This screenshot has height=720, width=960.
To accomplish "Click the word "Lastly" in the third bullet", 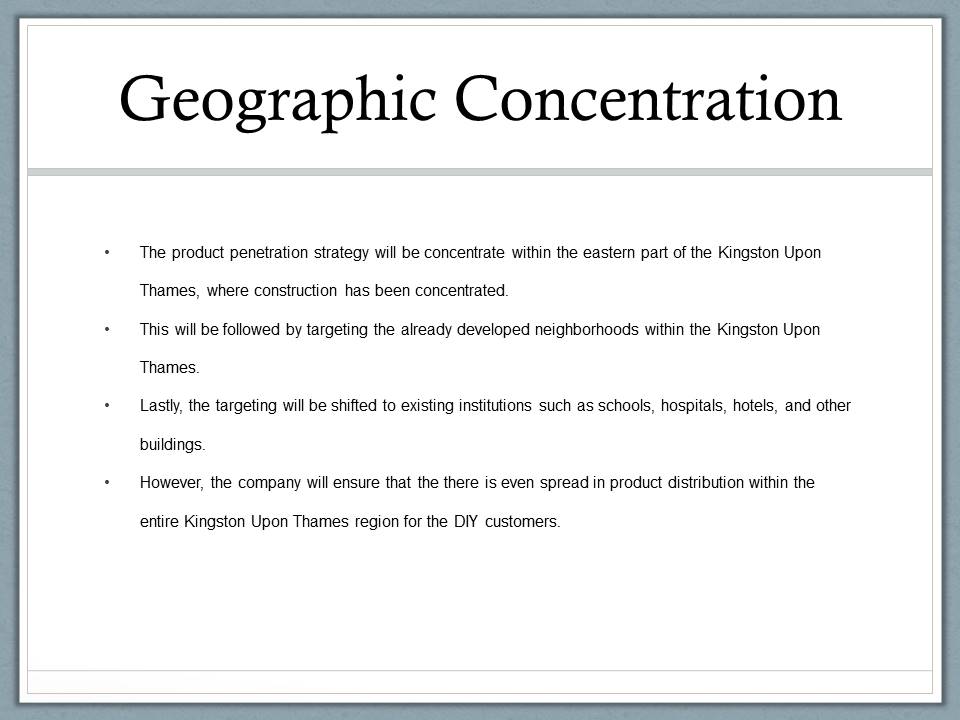I will pyautogui.click(x=160, y=406).
